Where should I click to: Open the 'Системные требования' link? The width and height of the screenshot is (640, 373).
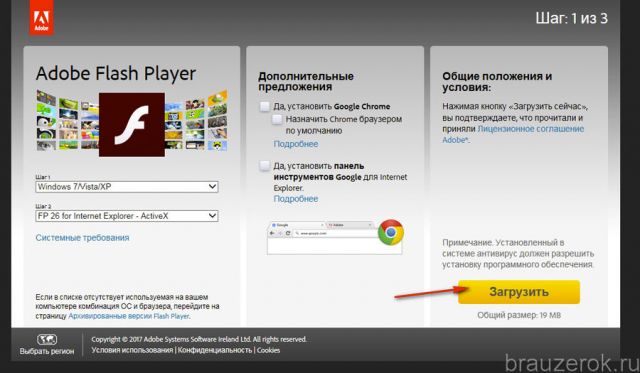[x=82, y=238]
